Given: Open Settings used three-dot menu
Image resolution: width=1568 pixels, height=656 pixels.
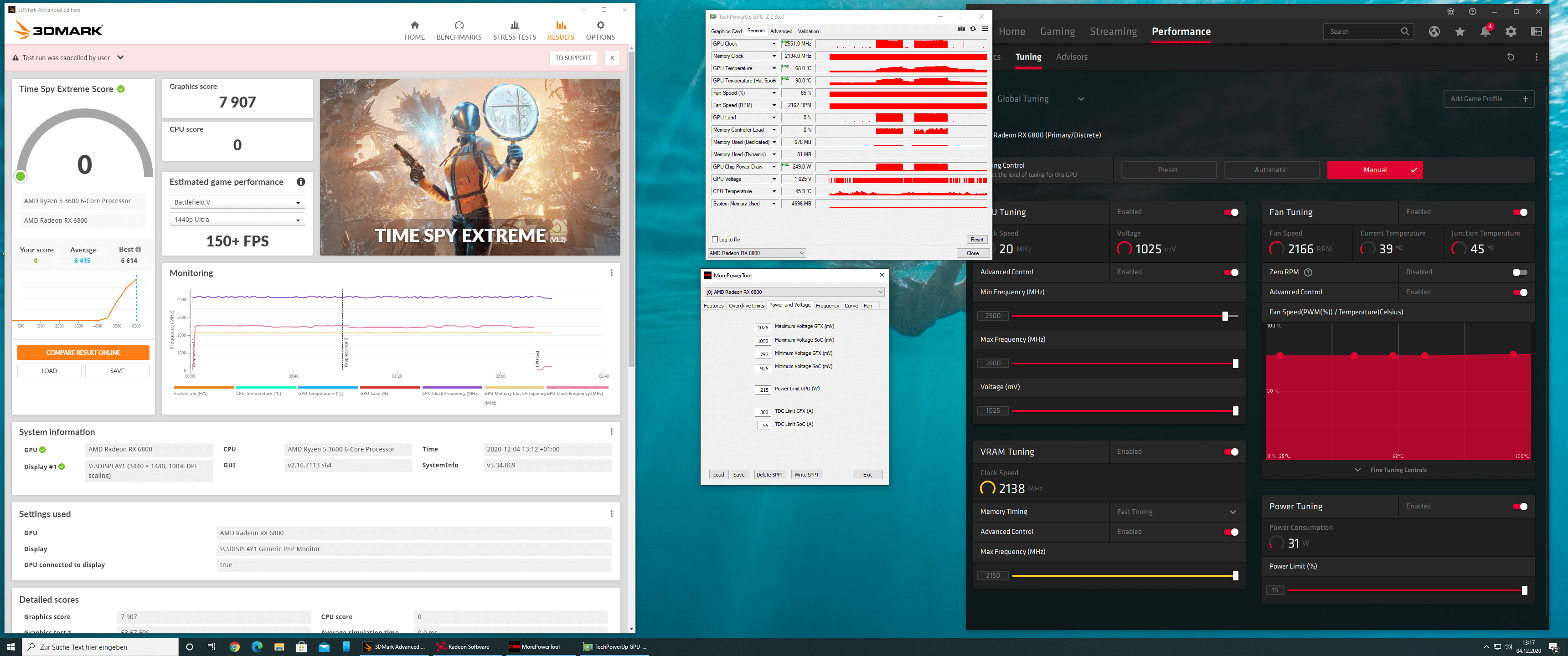Looking at the screenshot, I should [x=611, y=513].
